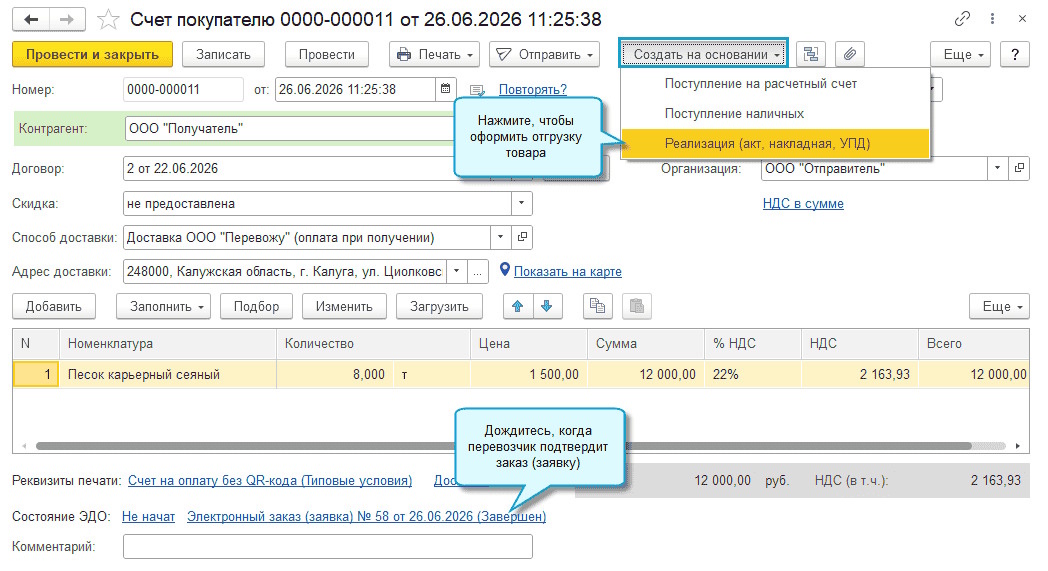
Task: Open calendar picker next to the date field
Action: [x=445, y=89]
